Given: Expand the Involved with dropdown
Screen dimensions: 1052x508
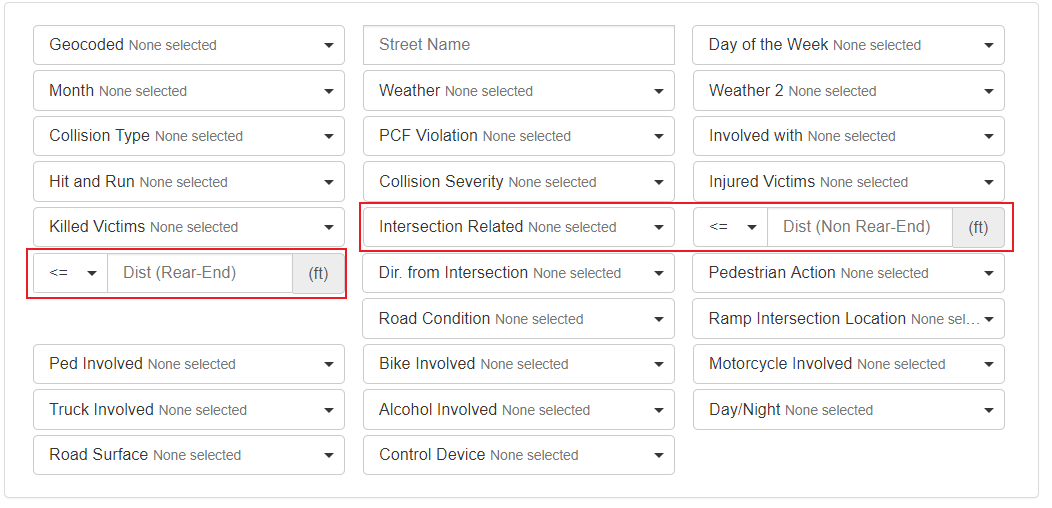Looking at the screenshot, I should pyautogui.click(x=848, y=136).
